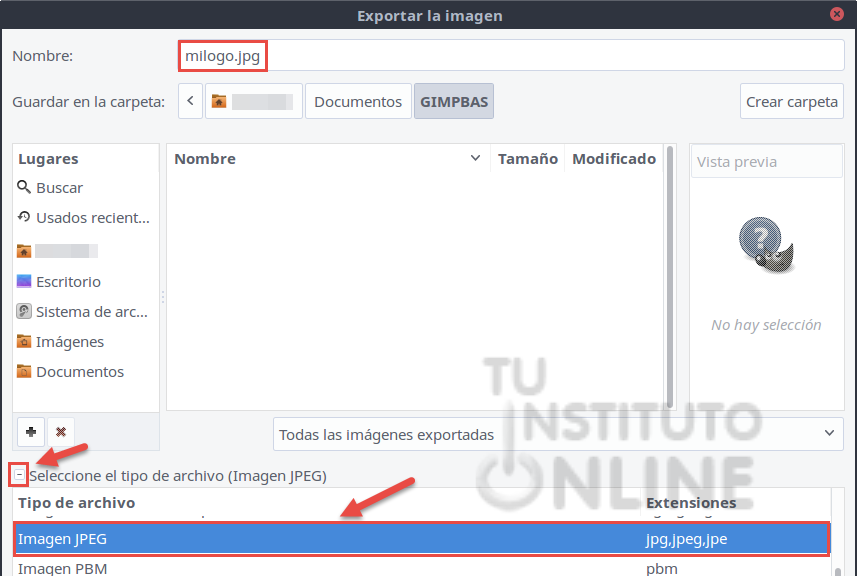Click the Escritorio desktop icon in Lugares
The image size is (857, 576).
tap(24, 281)
